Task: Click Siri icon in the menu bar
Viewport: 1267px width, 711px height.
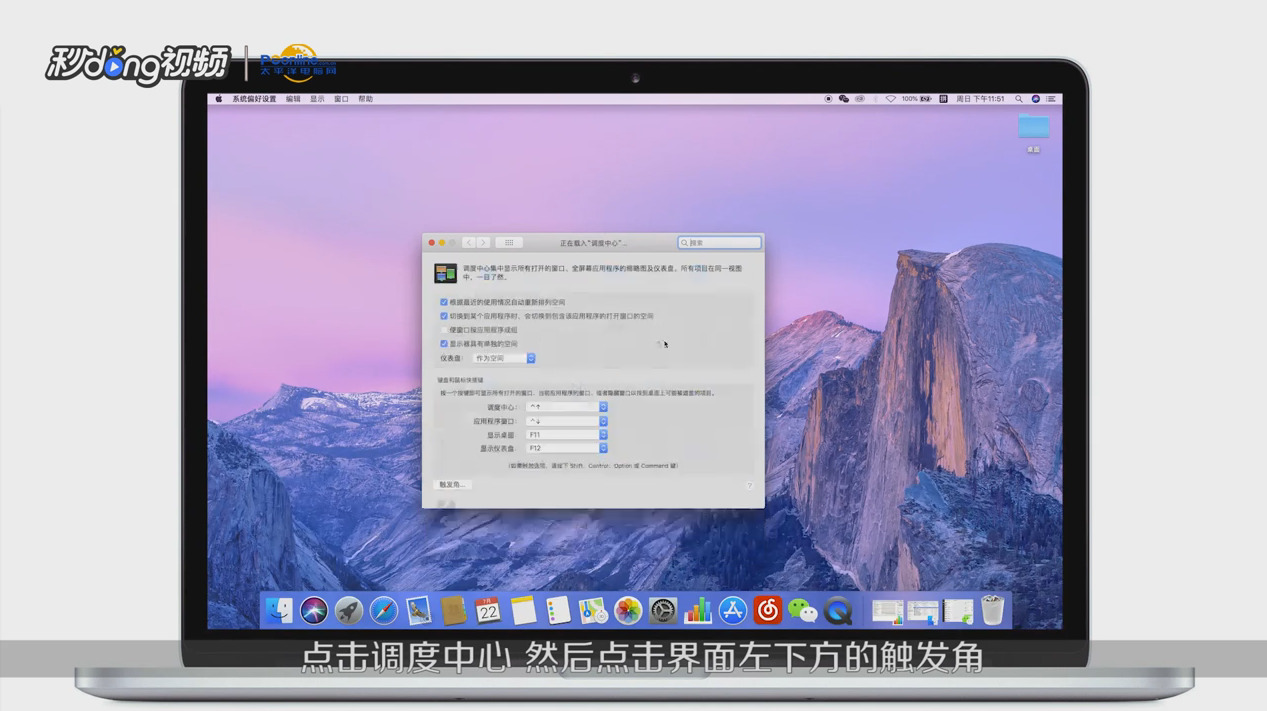Action: point(1036,99)
